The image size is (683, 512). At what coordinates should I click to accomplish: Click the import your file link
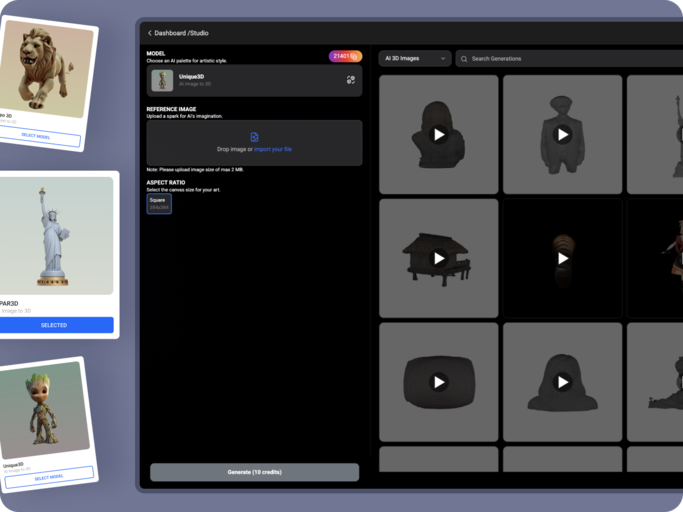pyautogui.click(x=273, y=149)
